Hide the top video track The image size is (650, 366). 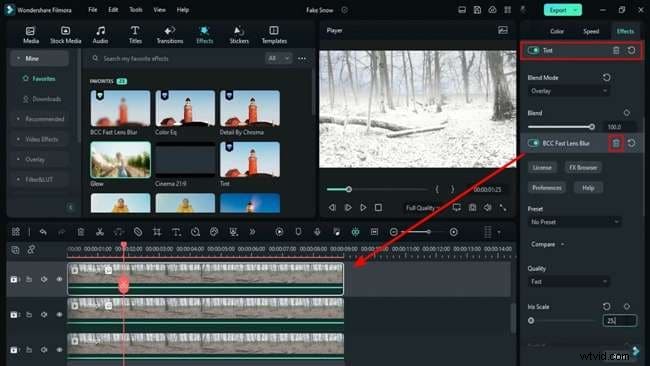coord(59,279)
